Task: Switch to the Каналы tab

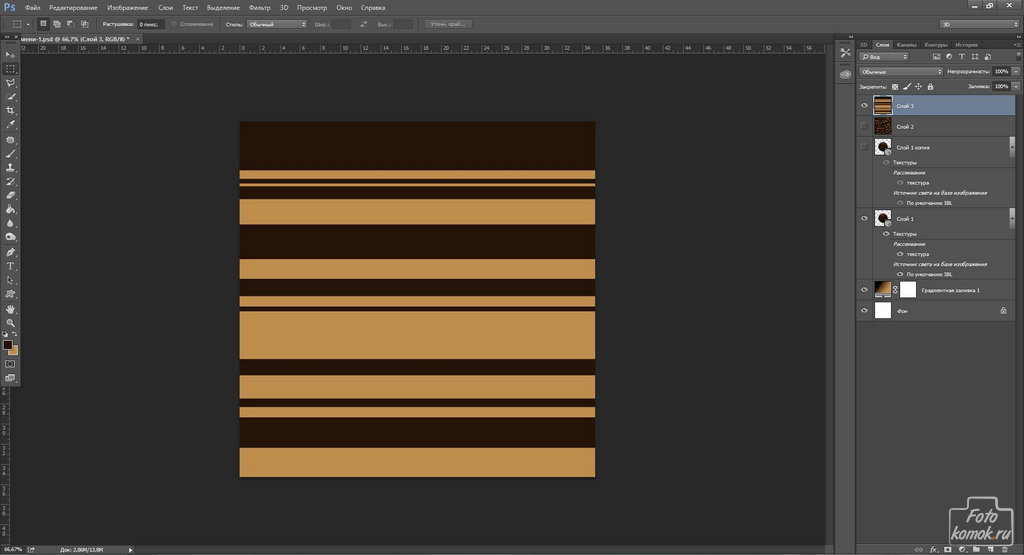Action: click(x=906, y=45)
